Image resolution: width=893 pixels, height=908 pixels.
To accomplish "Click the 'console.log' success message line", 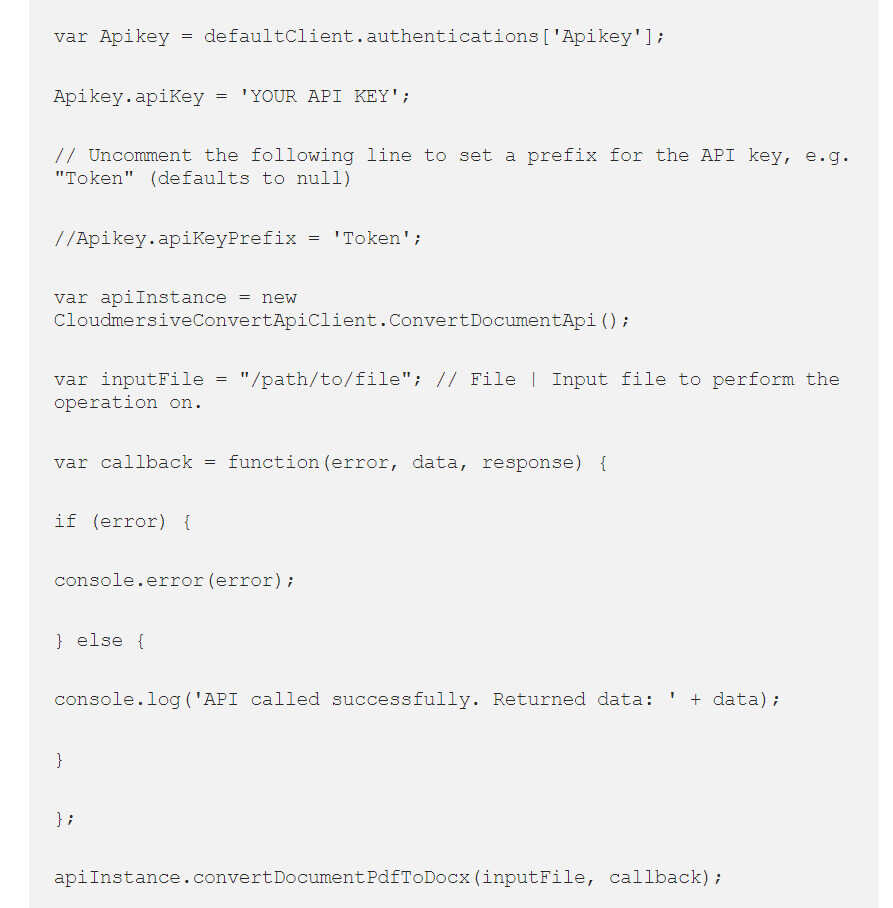I will 417,700.
